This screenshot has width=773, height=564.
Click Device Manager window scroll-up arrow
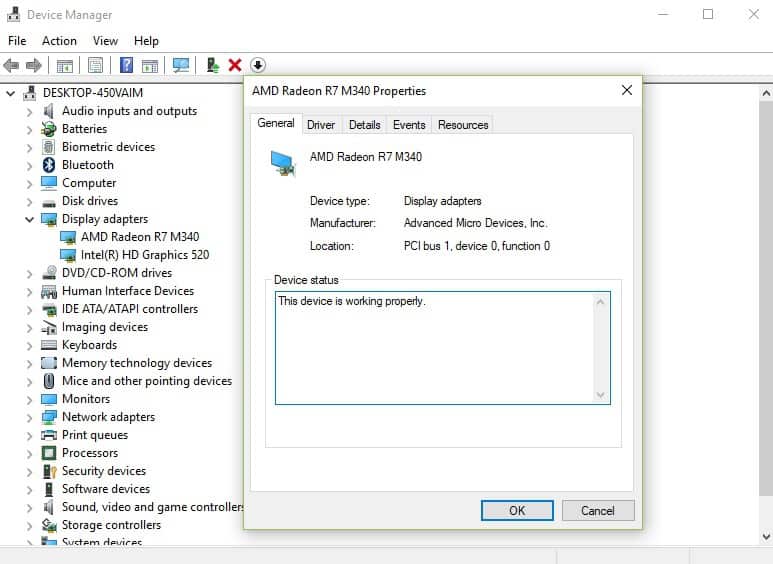(766, 93)
